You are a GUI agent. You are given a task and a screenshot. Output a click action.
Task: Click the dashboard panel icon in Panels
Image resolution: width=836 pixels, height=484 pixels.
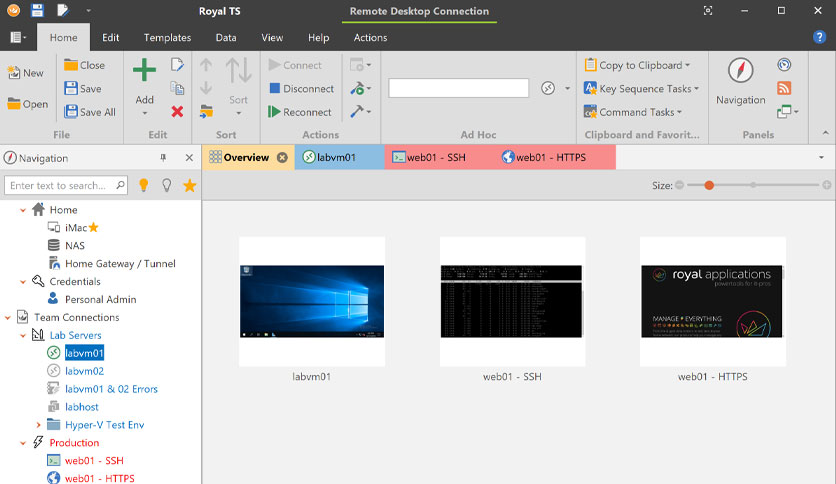[x=784, y=64]
